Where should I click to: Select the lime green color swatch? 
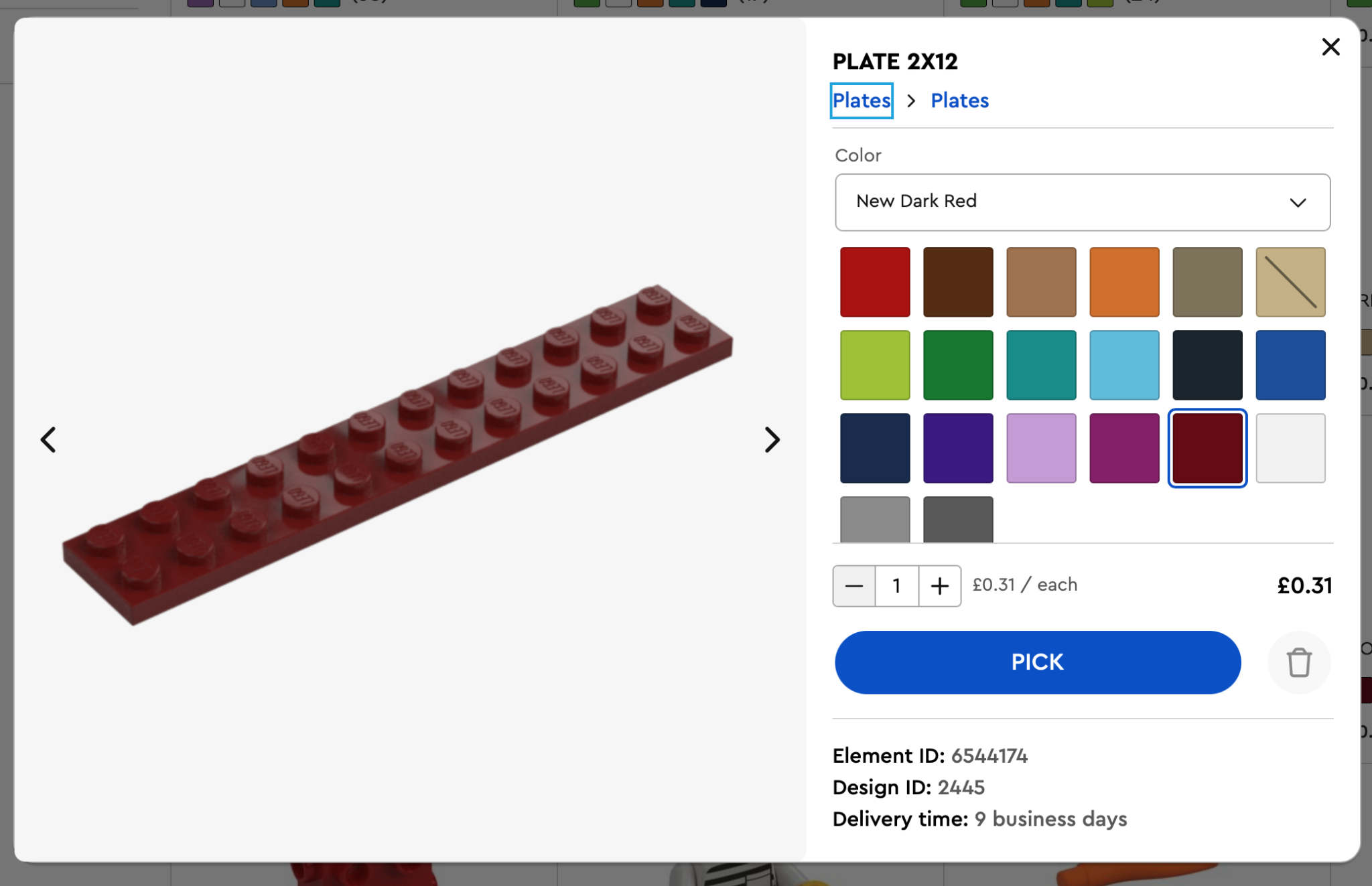[875, 365]
